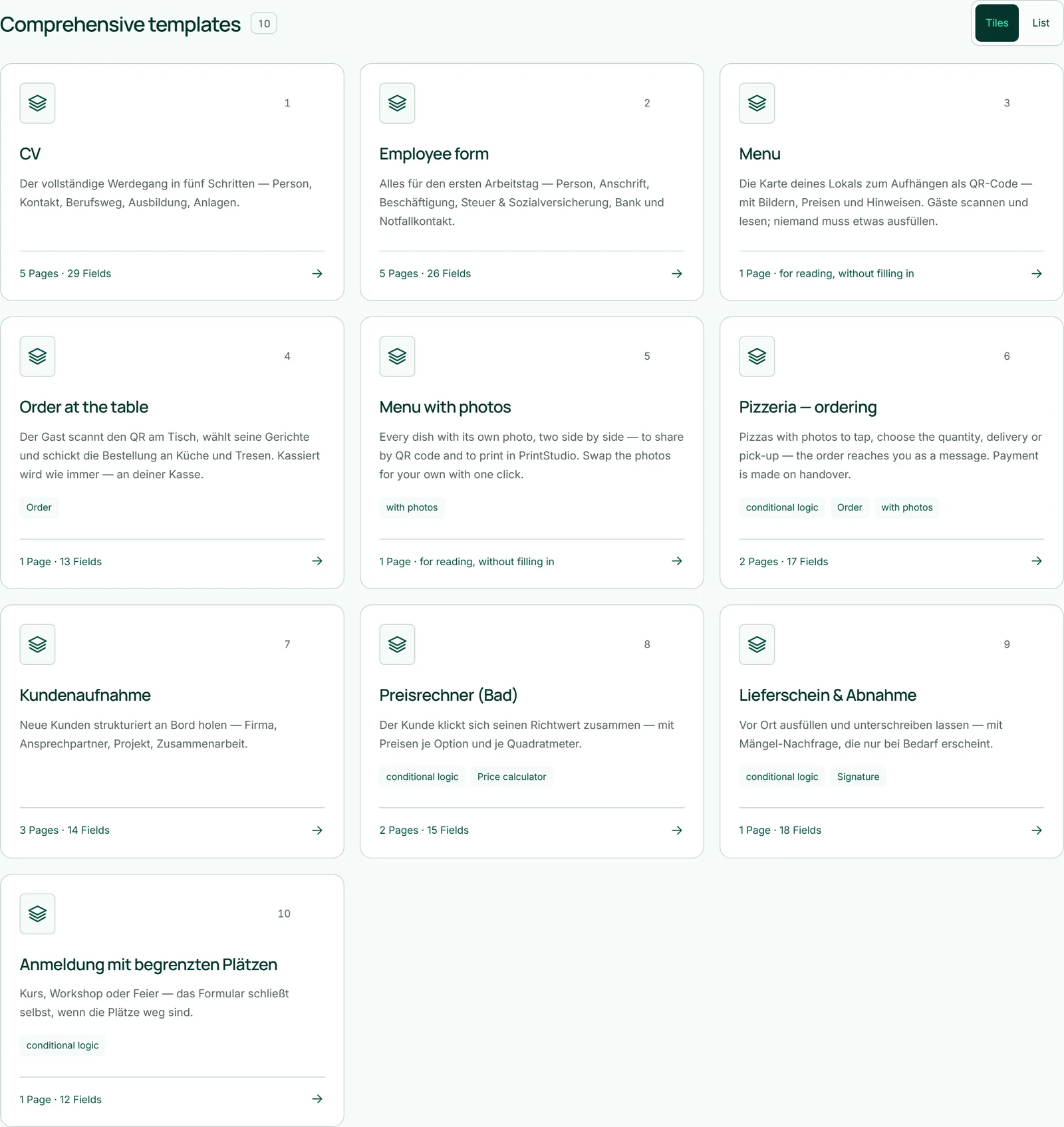
Task: Switch to Tiles view
Action: [x=997, y=23]
